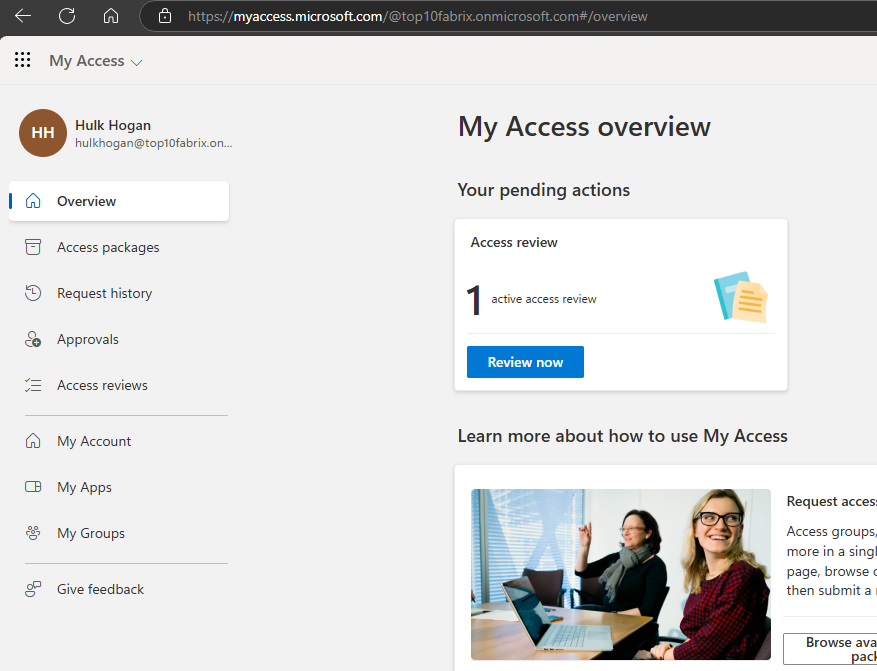The height and width of the screenshot is (671, 877).
Task: Click the My Apps window icon
Action: click(x=33, y=487)
